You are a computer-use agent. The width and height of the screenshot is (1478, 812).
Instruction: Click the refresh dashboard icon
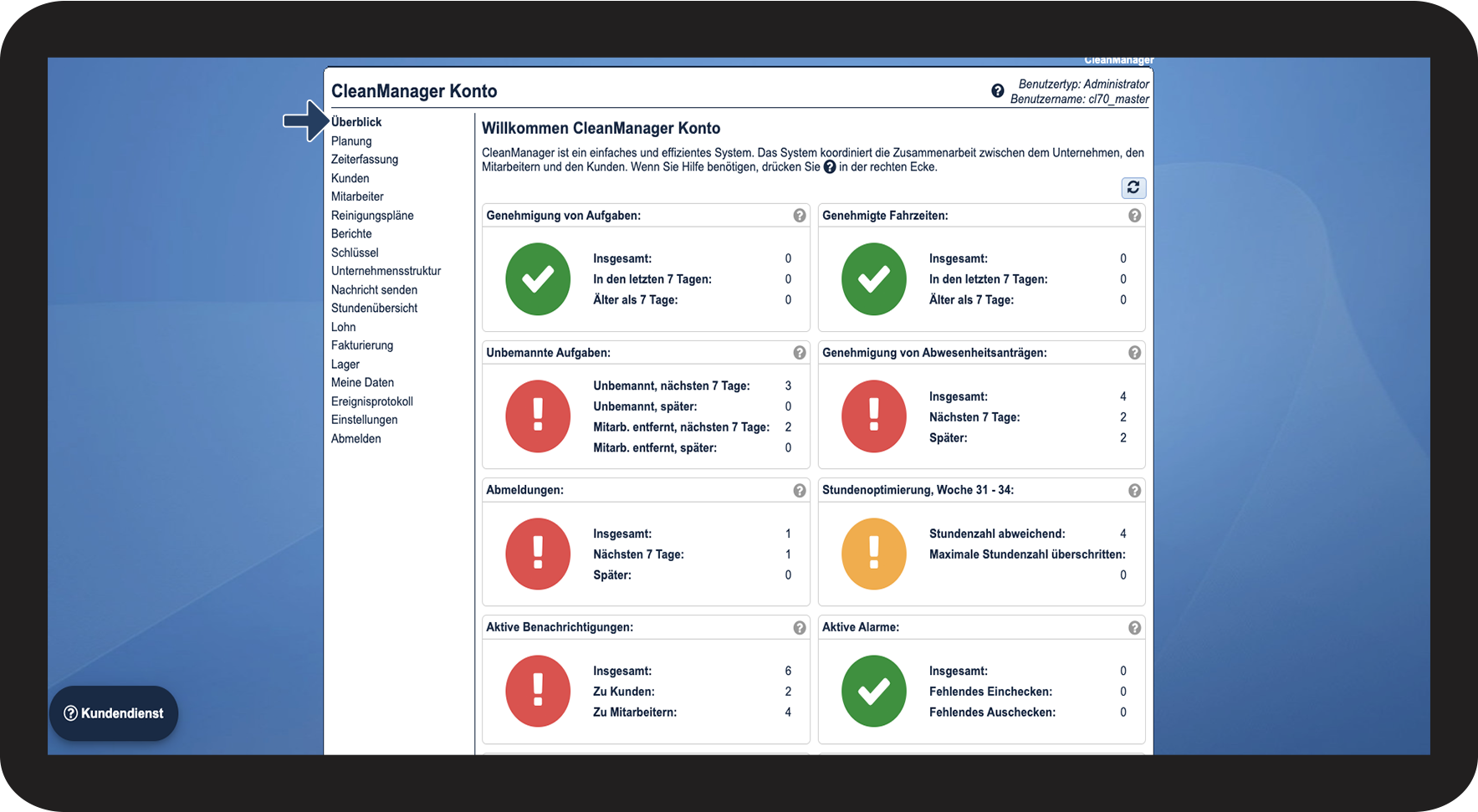[1133, 187]
